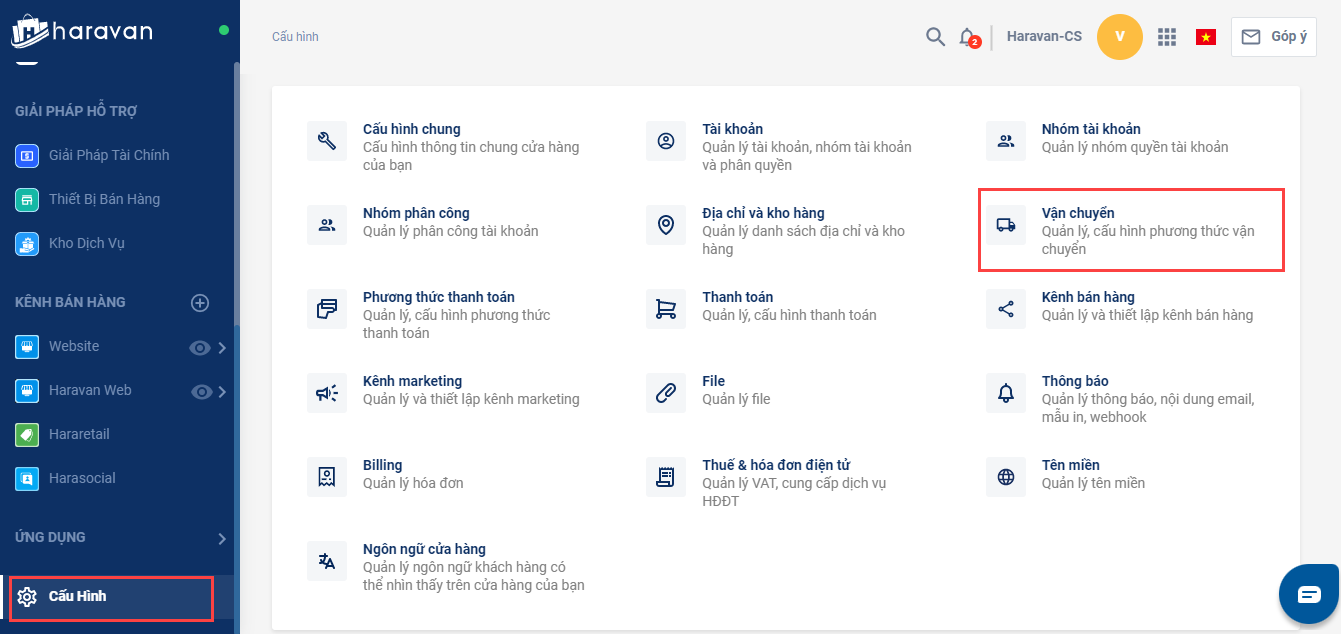Click the yellow V account avatar

(1119, 37)
